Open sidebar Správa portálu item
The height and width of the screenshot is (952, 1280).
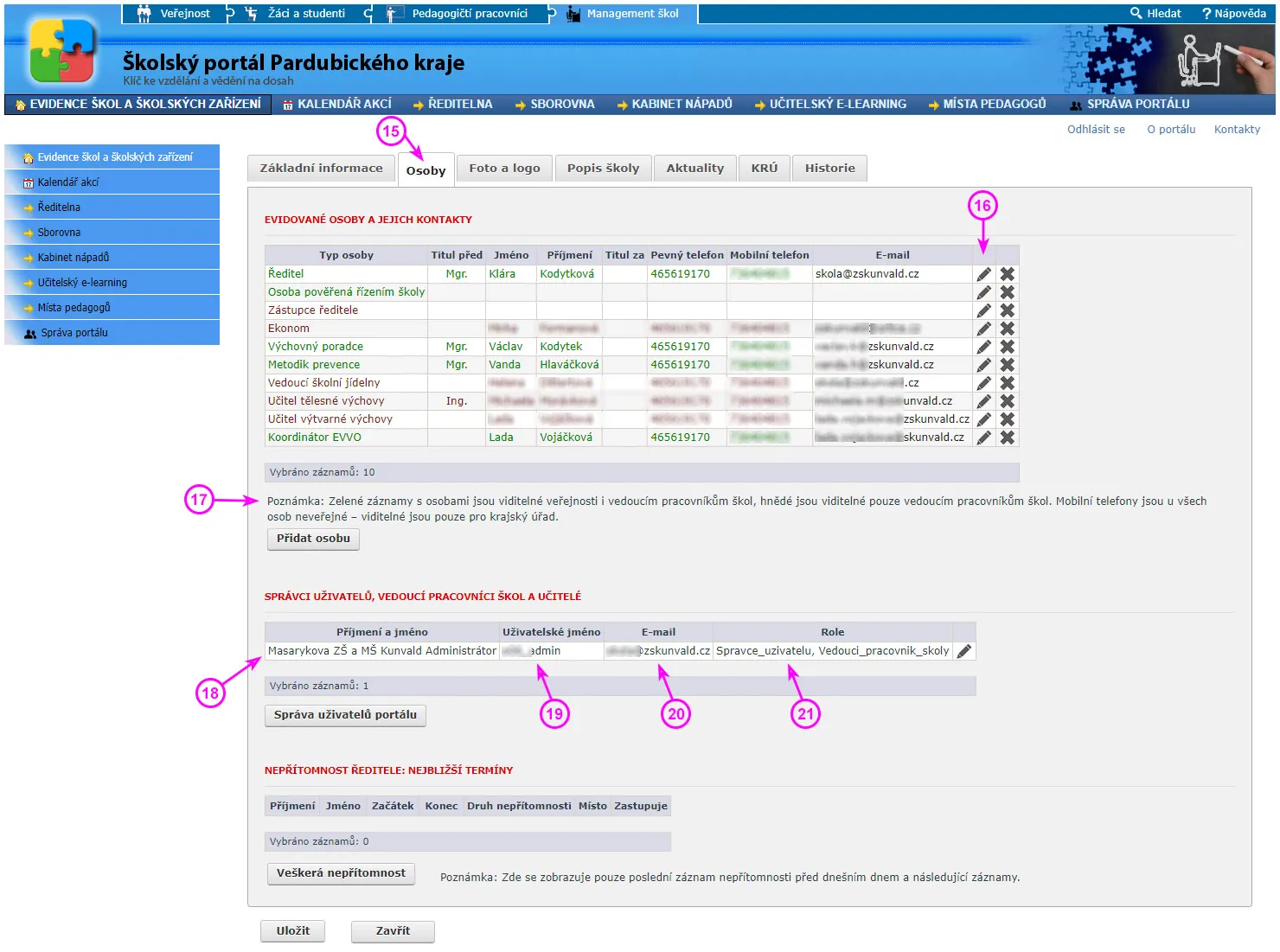tap(112, 333)
